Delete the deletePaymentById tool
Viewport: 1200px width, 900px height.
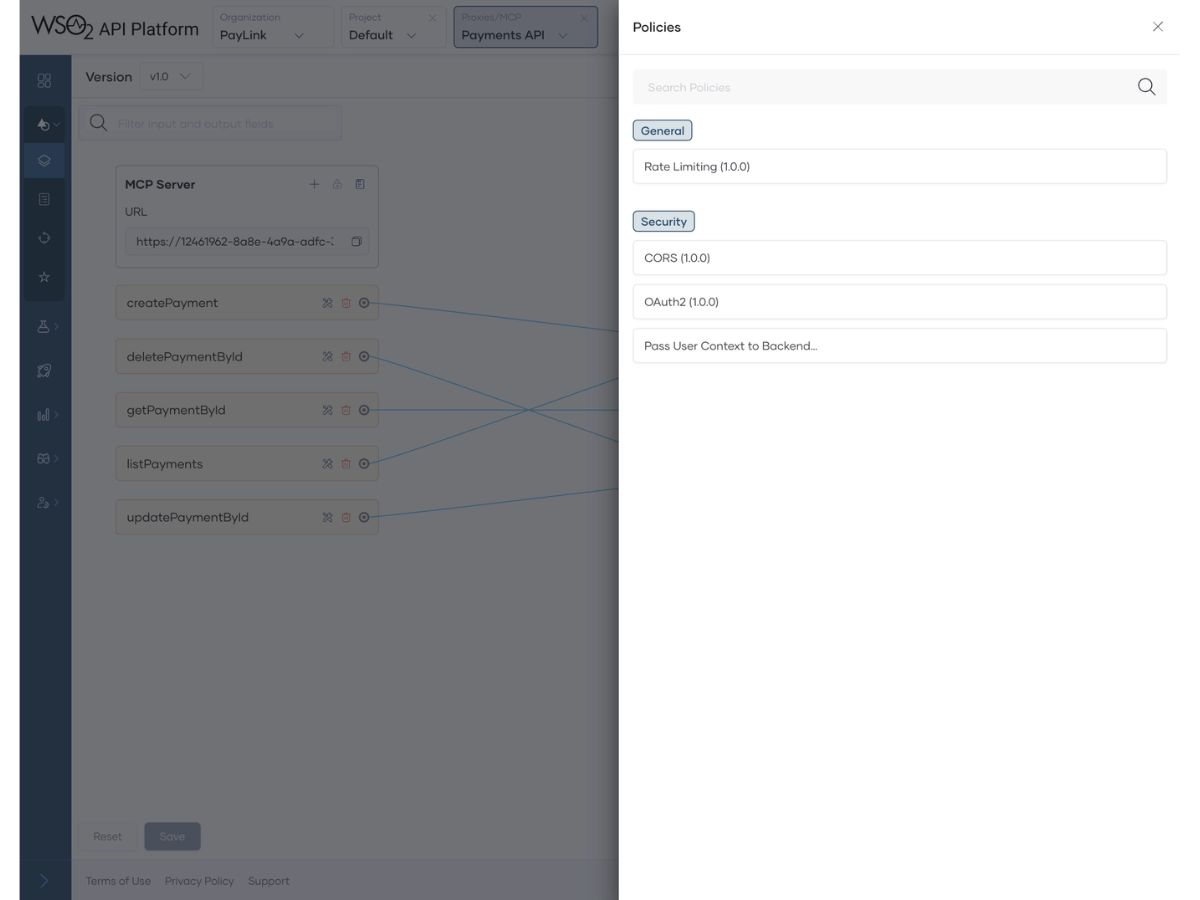pos(346,356)
